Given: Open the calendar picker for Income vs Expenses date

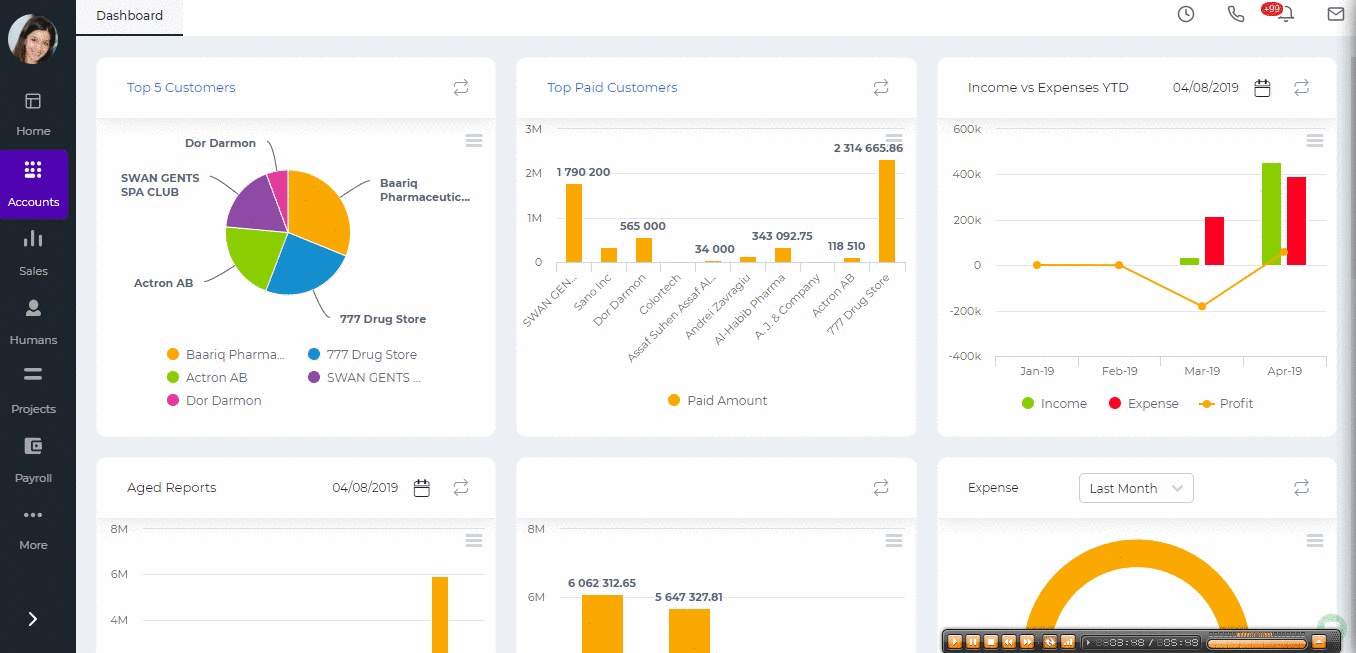Looking at the screenshot, I should coord(1262,88).
